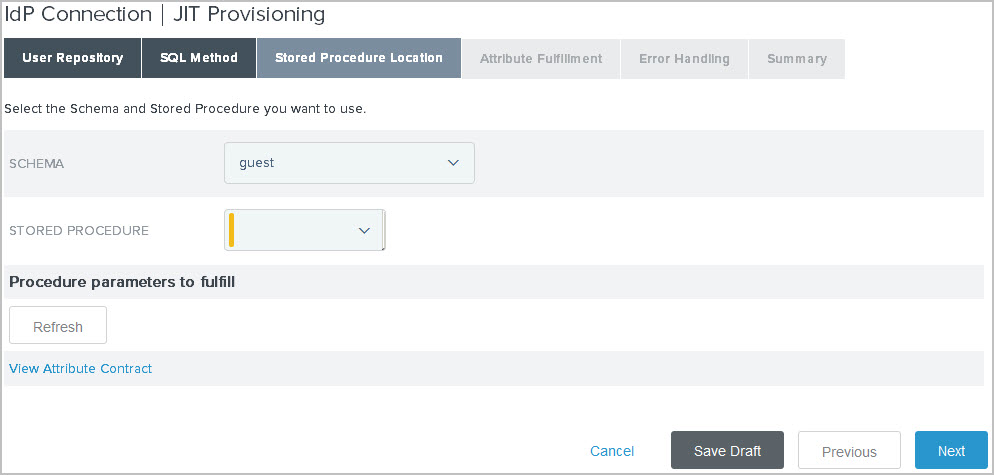The height and width of the screenshot is (475, 994).
Task: Proceed with the Next button
Action: coord(951,451)
